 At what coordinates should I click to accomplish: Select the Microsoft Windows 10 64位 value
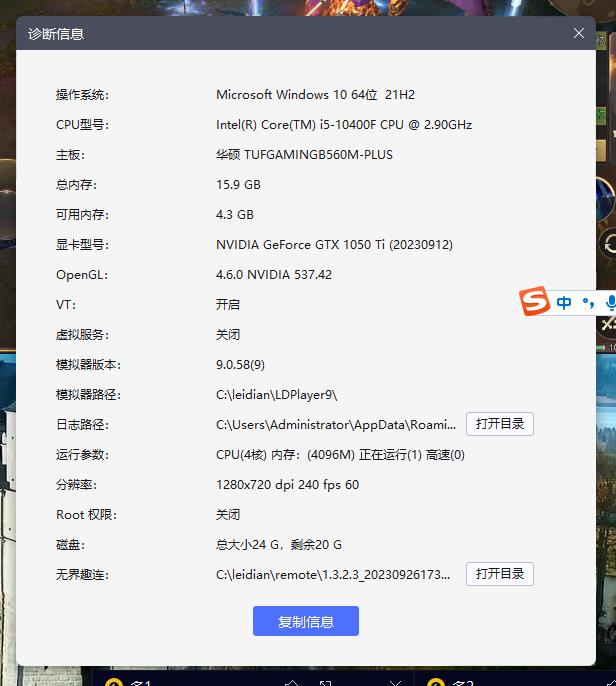point(315,95)
